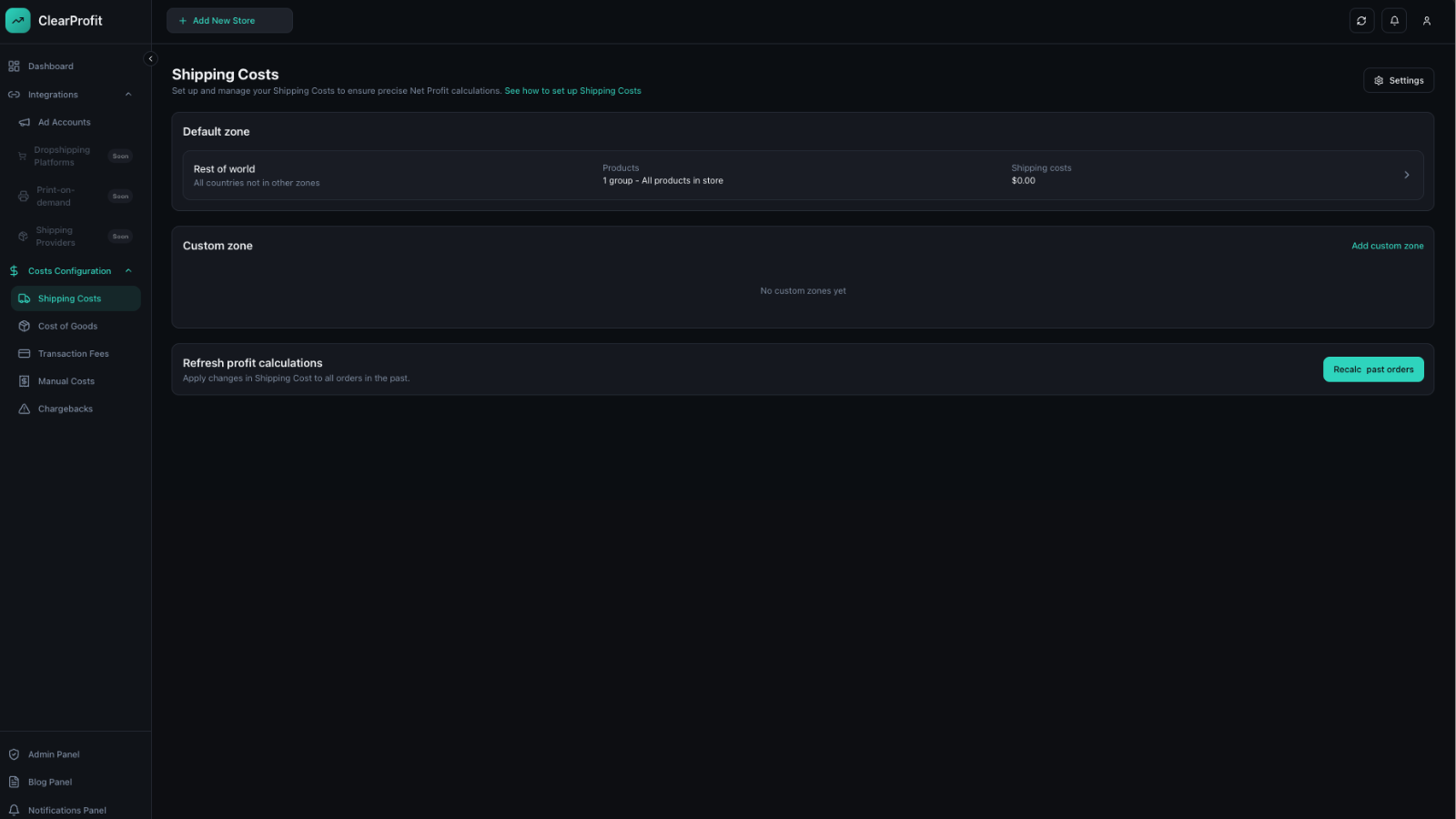This screenshot has height=819, width=1456.
Task: Click the Dashboard grid icon
Action: [x=14, y=66]
